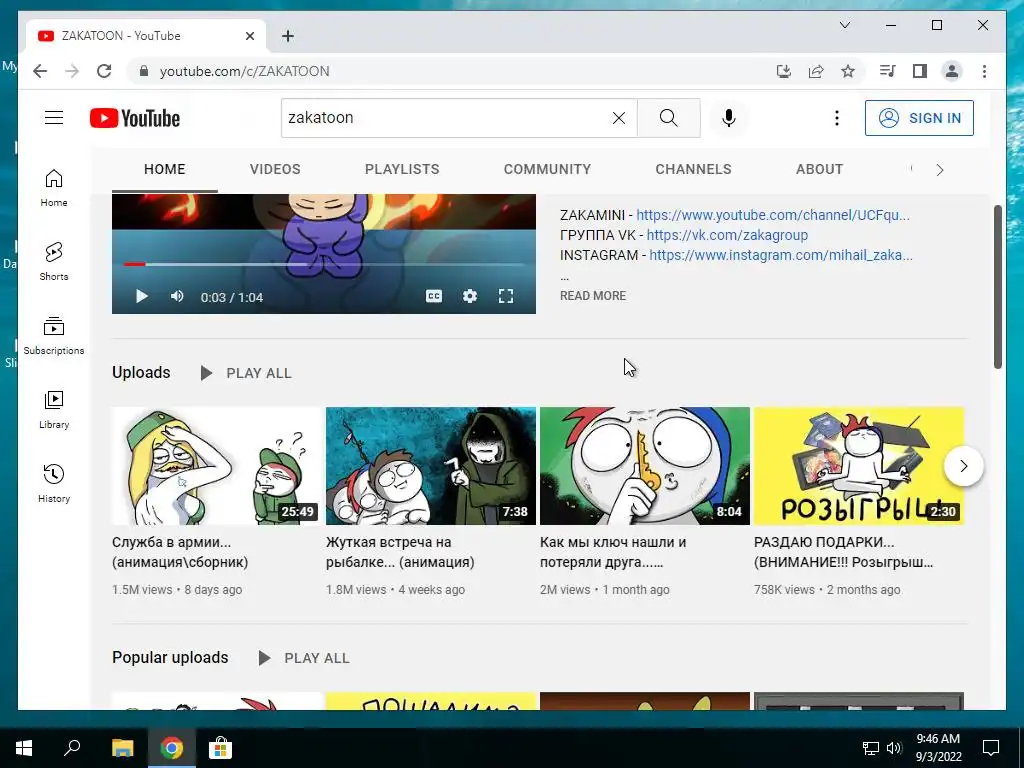The height and width of the screenshot is (768, 1024).
Task: Open the video player settings gear
Action: click(470, 296)
